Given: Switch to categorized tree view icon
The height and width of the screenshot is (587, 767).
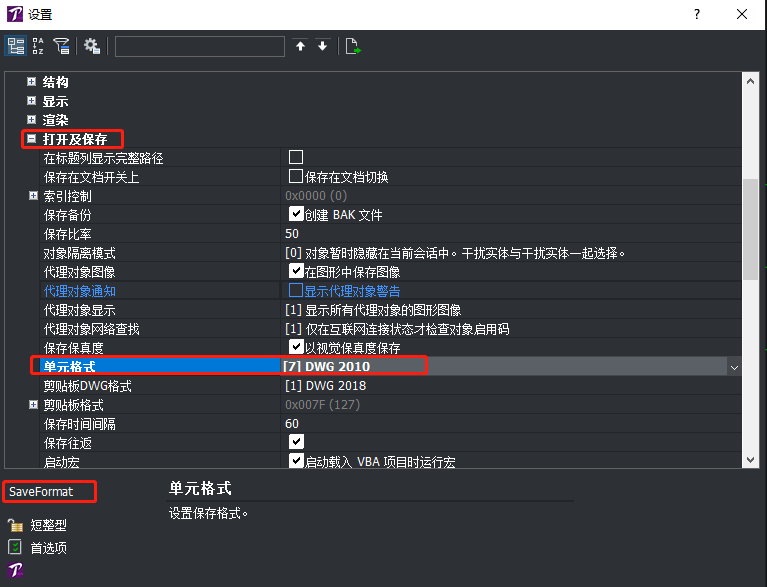Looking at the screenshot, I should [16, 46].
